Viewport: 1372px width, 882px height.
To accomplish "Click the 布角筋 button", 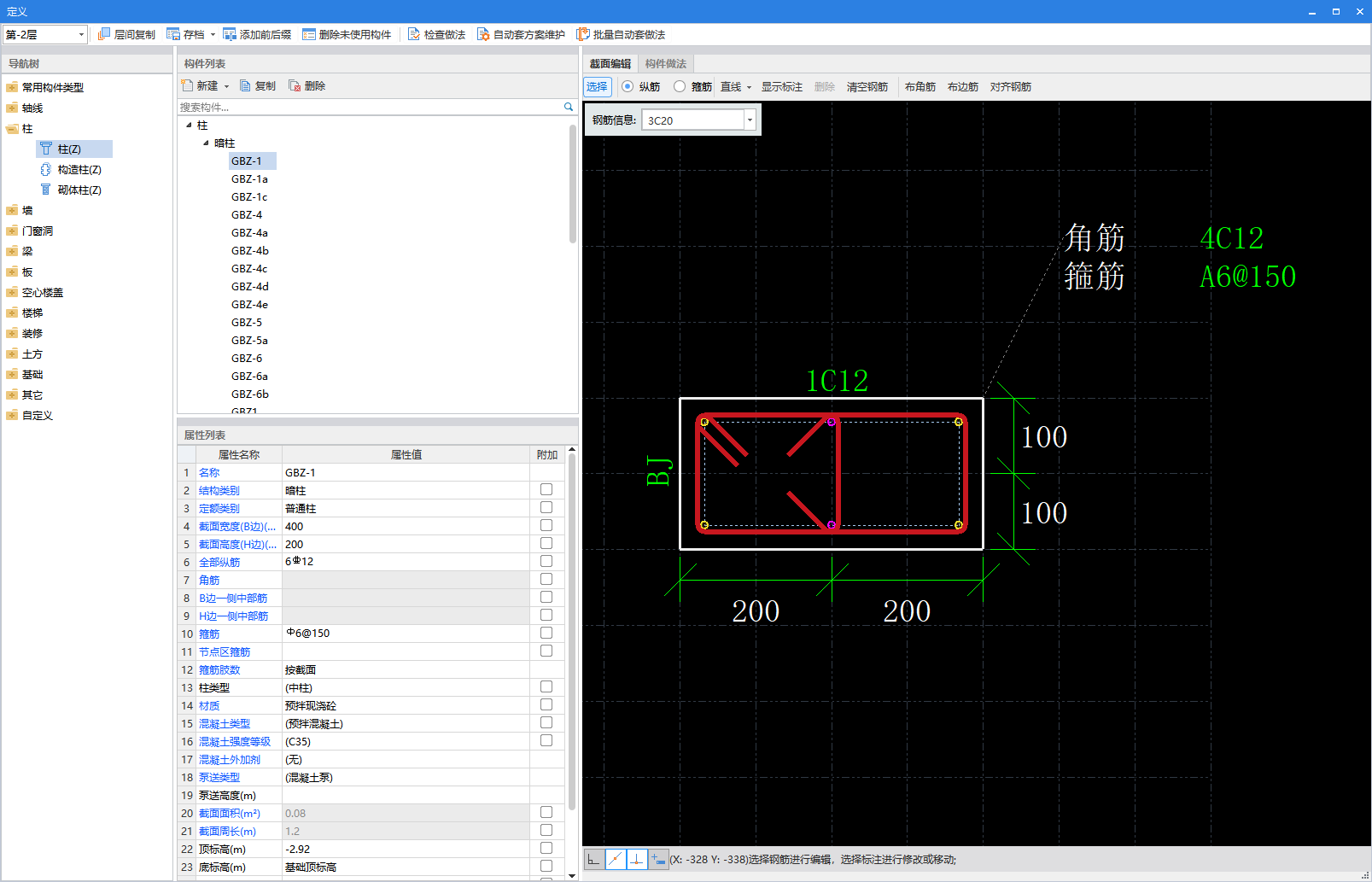I will (x=920, y=87).
